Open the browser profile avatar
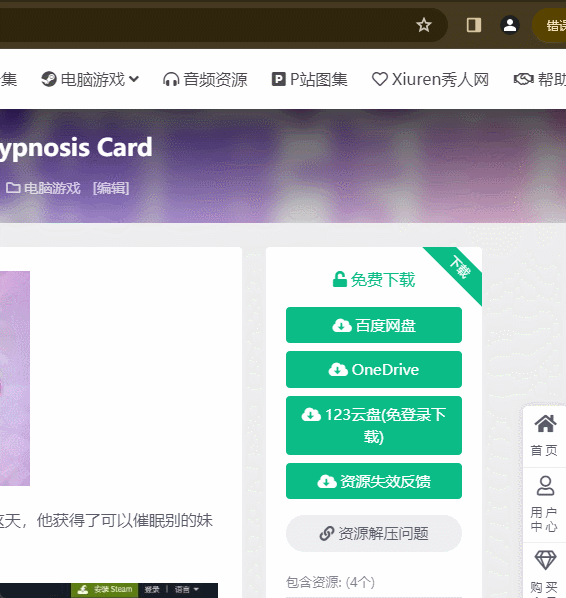The width and height of the screenshot is (566, 598). click(510, 25)
